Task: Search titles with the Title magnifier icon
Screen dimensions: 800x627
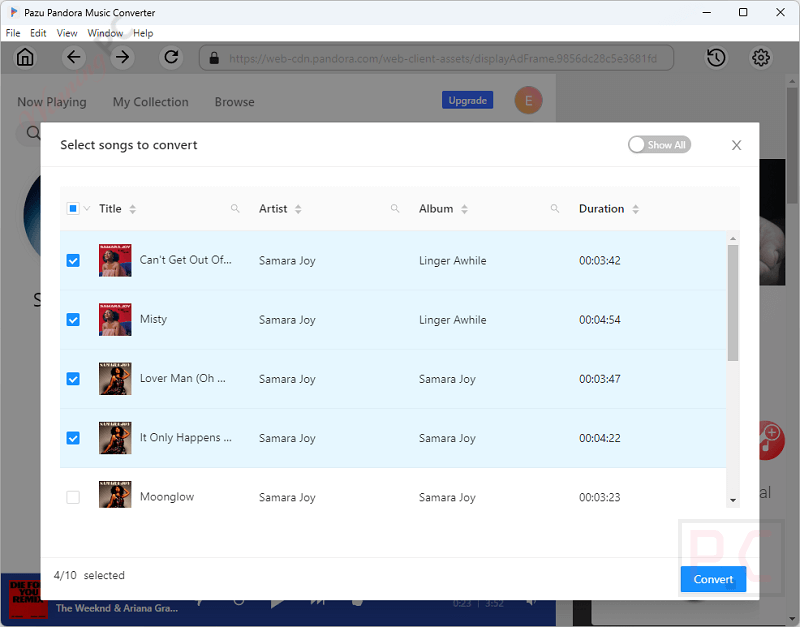Action: tap(235, 209)
